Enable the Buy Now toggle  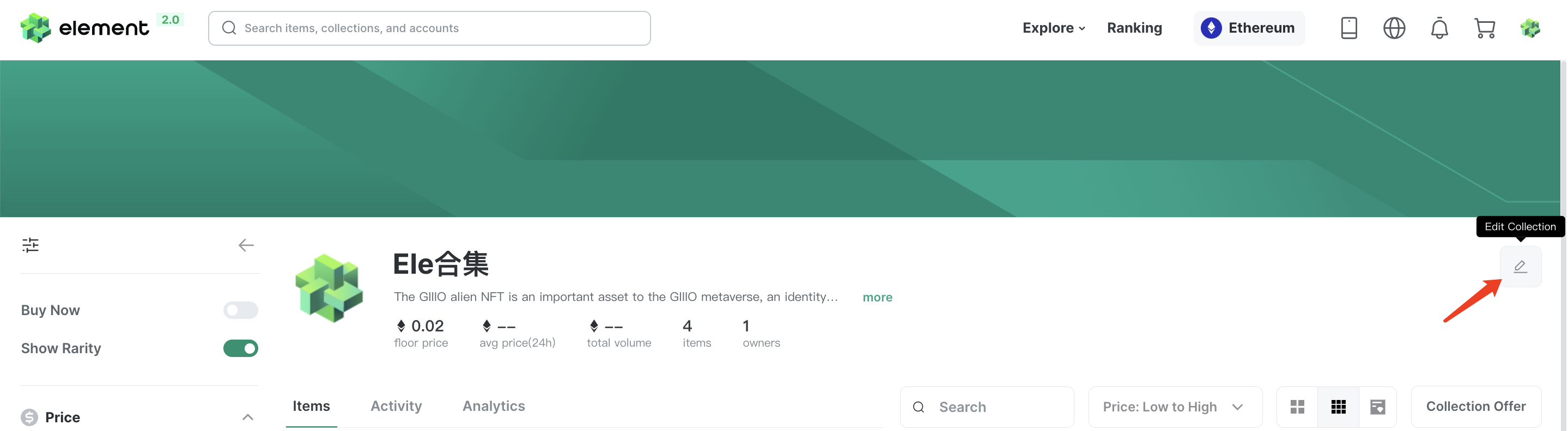(240, 310)
